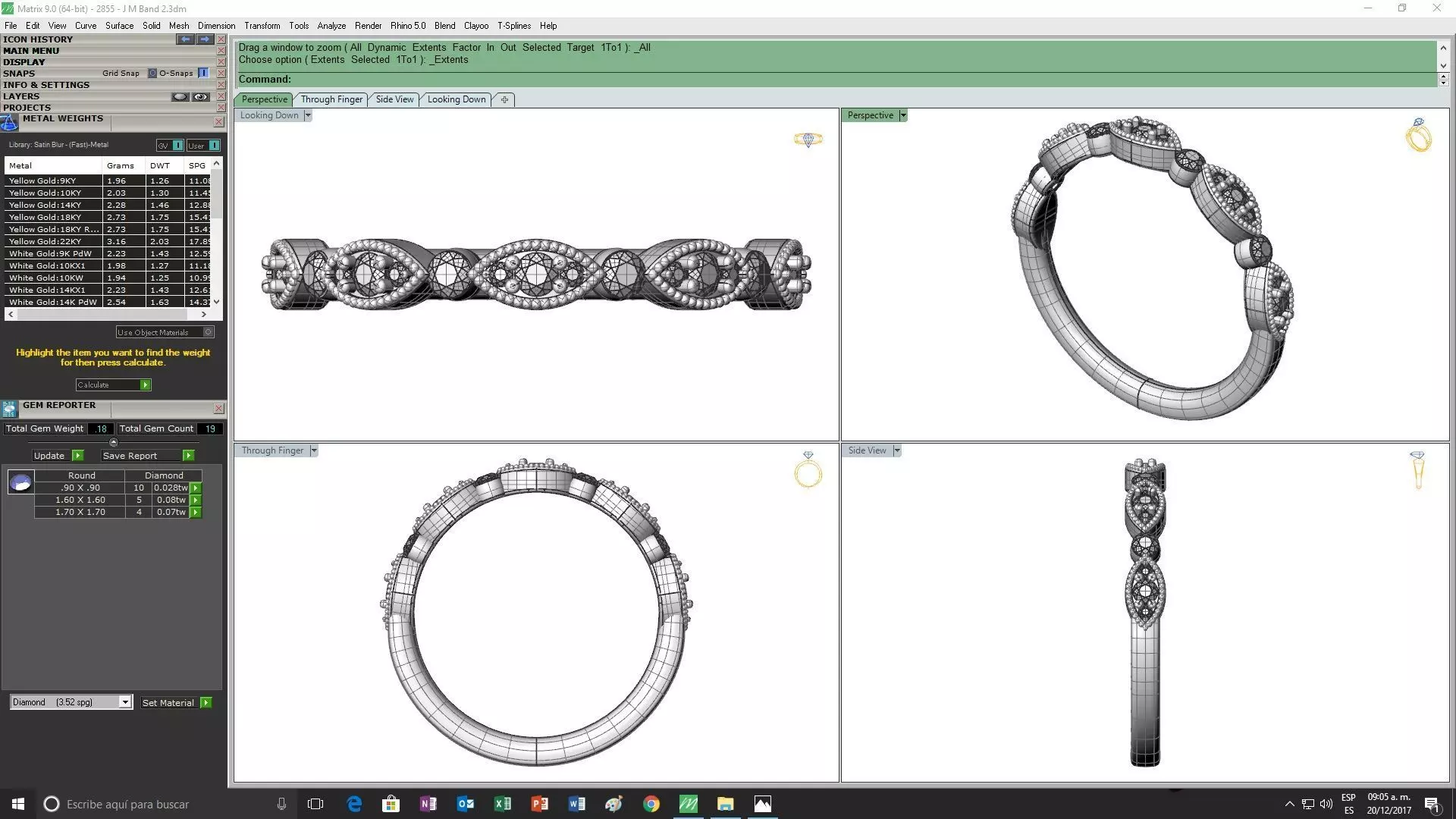The height and width of the screenshot is (819, 1456).
Task: Click the Icon History back arrow
Action: point(185,39)
